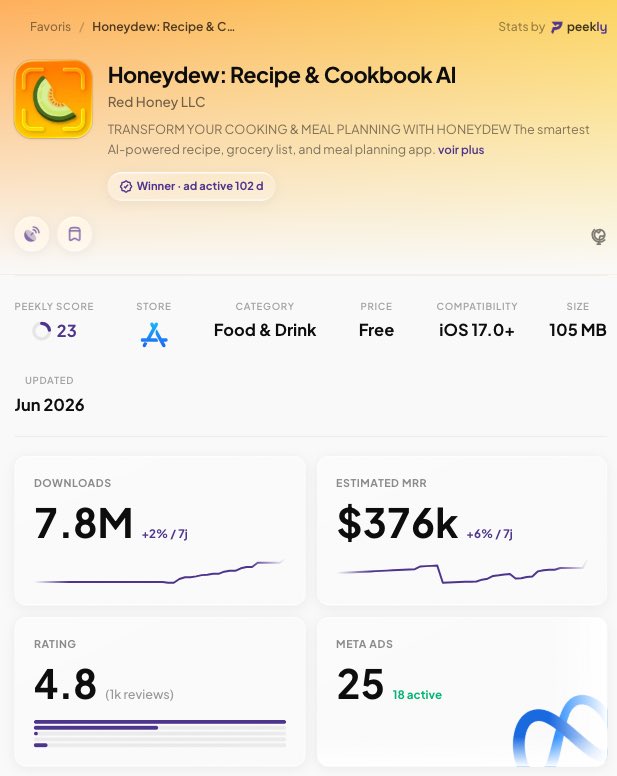Click the bottom one-star rating bar

coord(160,745)
